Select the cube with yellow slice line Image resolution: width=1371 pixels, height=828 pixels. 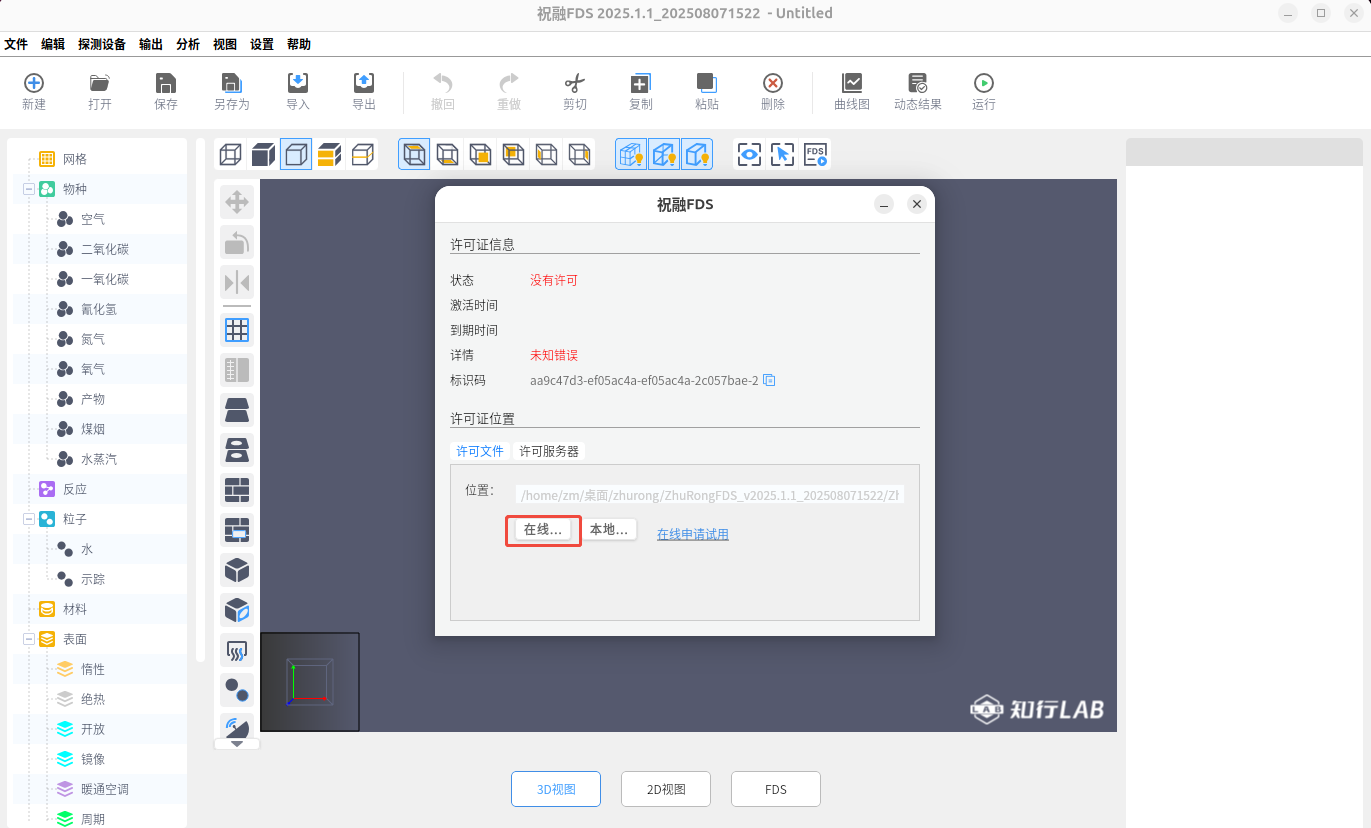362,154
